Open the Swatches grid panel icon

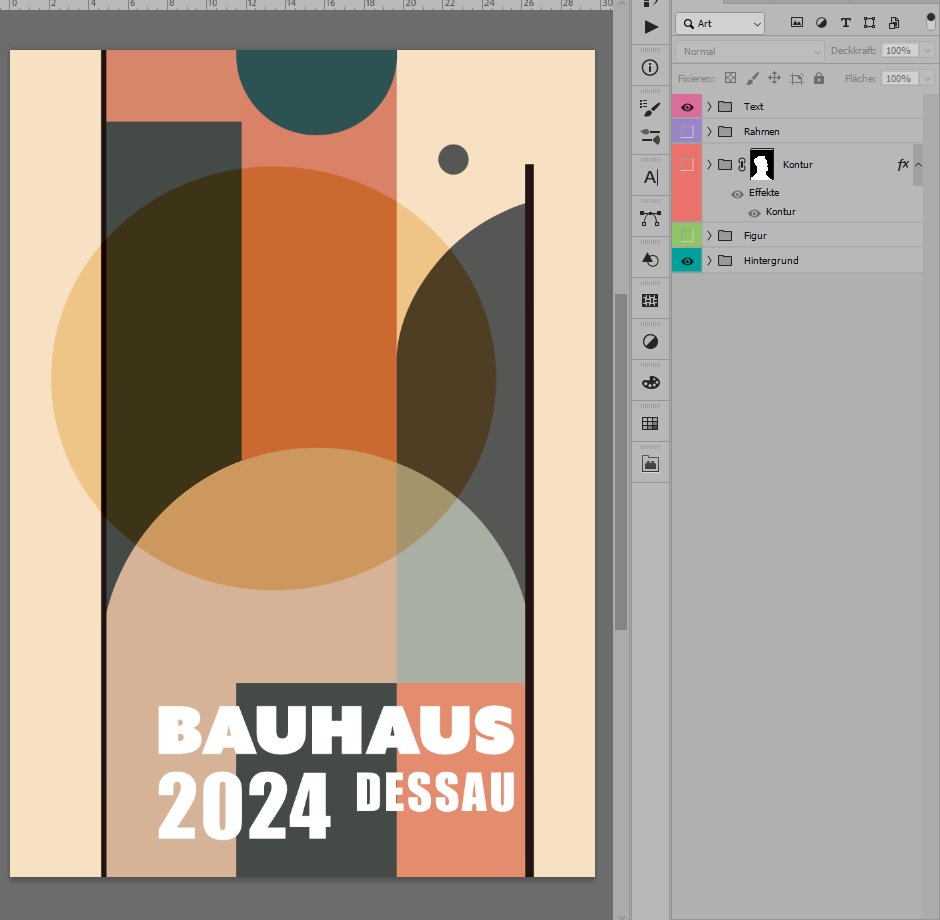[650, 423]
